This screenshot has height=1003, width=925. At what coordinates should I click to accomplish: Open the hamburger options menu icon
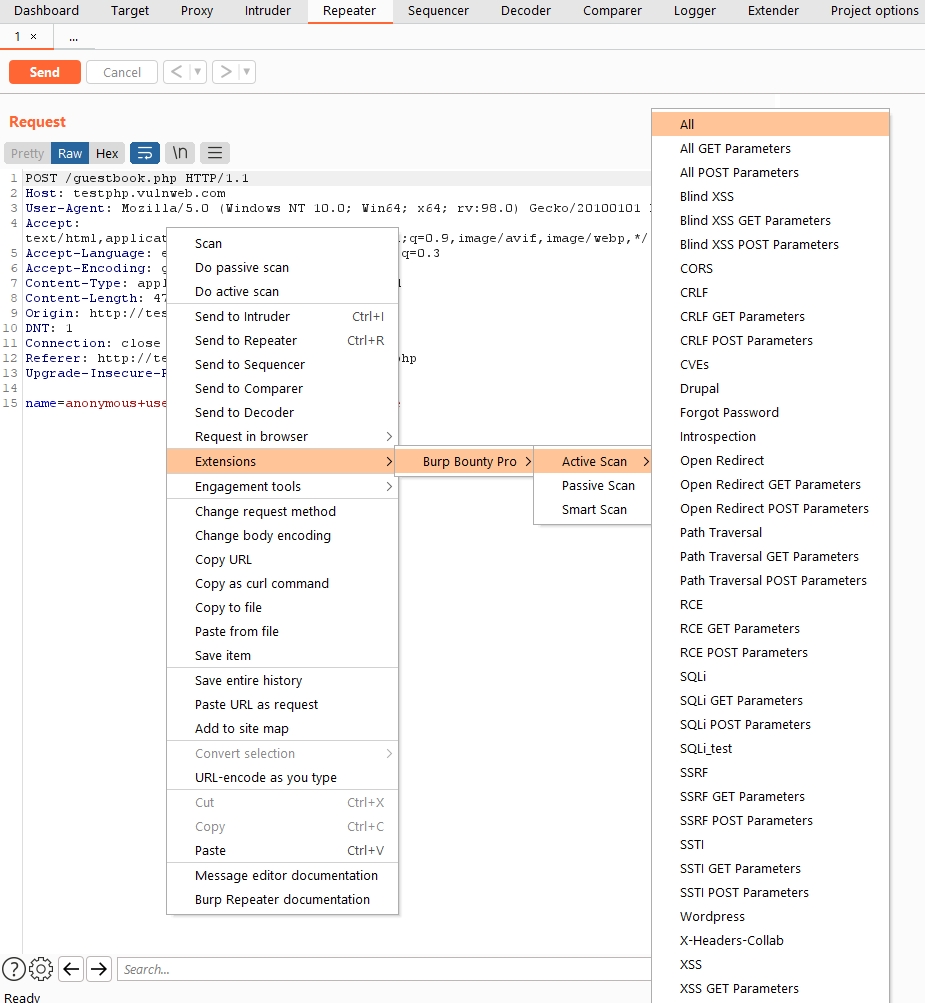pos(215,153)
